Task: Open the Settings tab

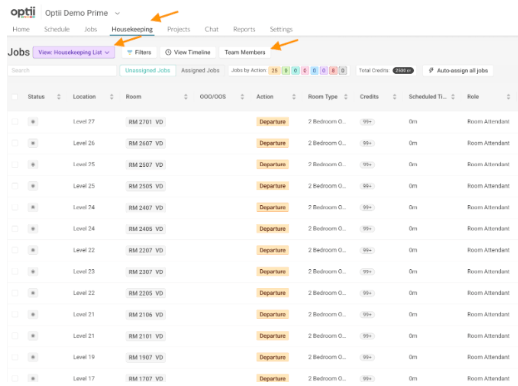Action: click(x=281, y=29)
